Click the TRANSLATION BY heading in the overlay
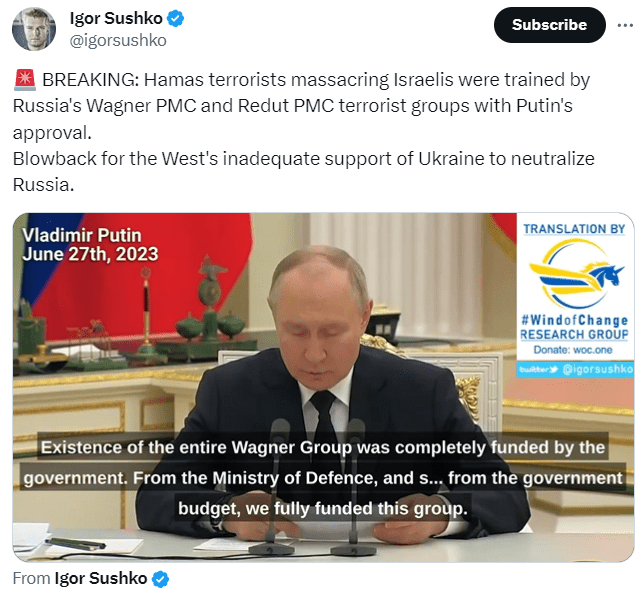 click(x=574, y=229)
